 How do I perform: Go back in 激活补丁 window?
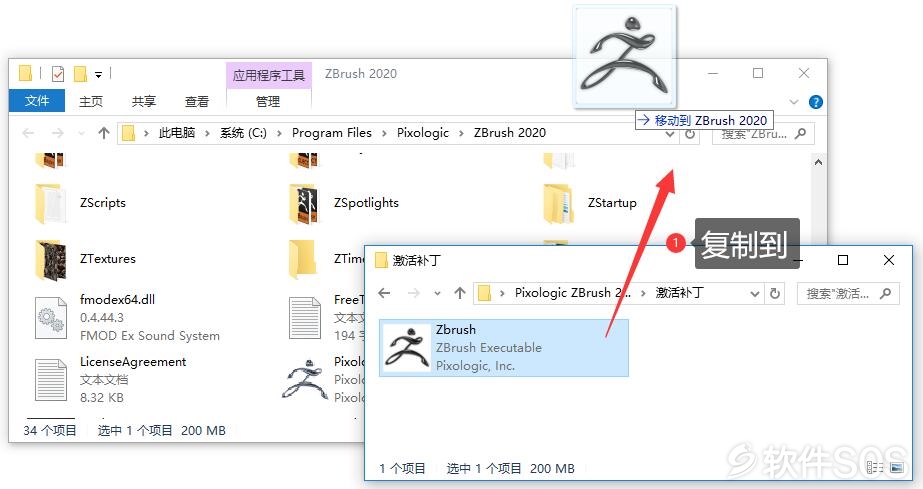pos(384,293)
